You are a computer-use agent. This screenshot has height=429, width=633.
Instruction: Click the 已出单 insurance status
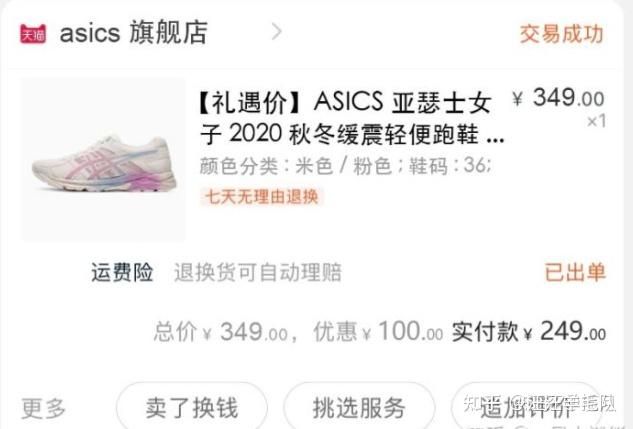[575, 272]
